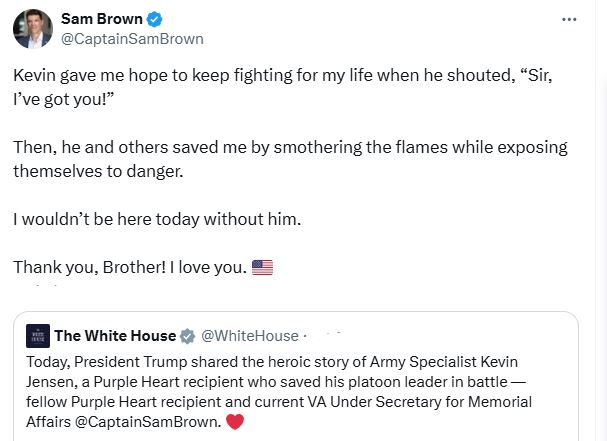Click "themselves to danger." in the tweet body
Viewport: 607px width, 441px height.
pyautogui.click(x=96, y=171)
